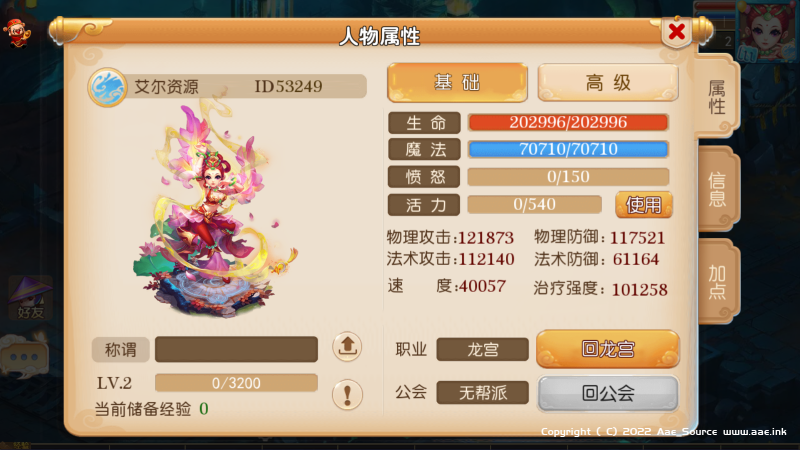Open the 好友 friends icon
Screen dimensions: 800x450
(x=30, y=298)
